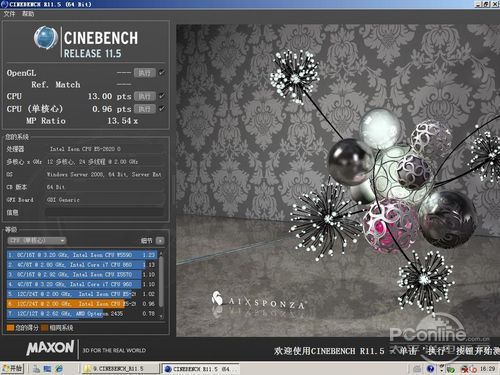Select ranking row 7 AMD Opteron 2435
This screenshot has height=375, width=500.
pyautogui.click(x=82, y=314)
